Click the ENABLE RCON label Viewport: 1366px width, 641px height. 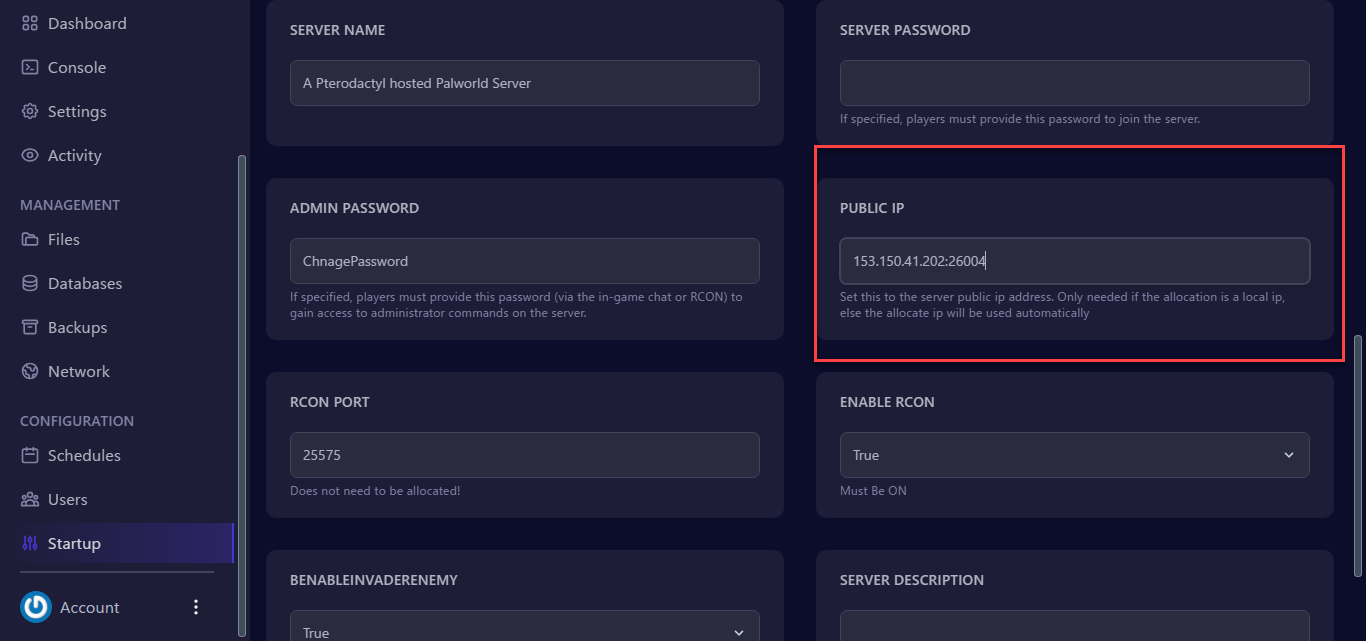point(887,402)
